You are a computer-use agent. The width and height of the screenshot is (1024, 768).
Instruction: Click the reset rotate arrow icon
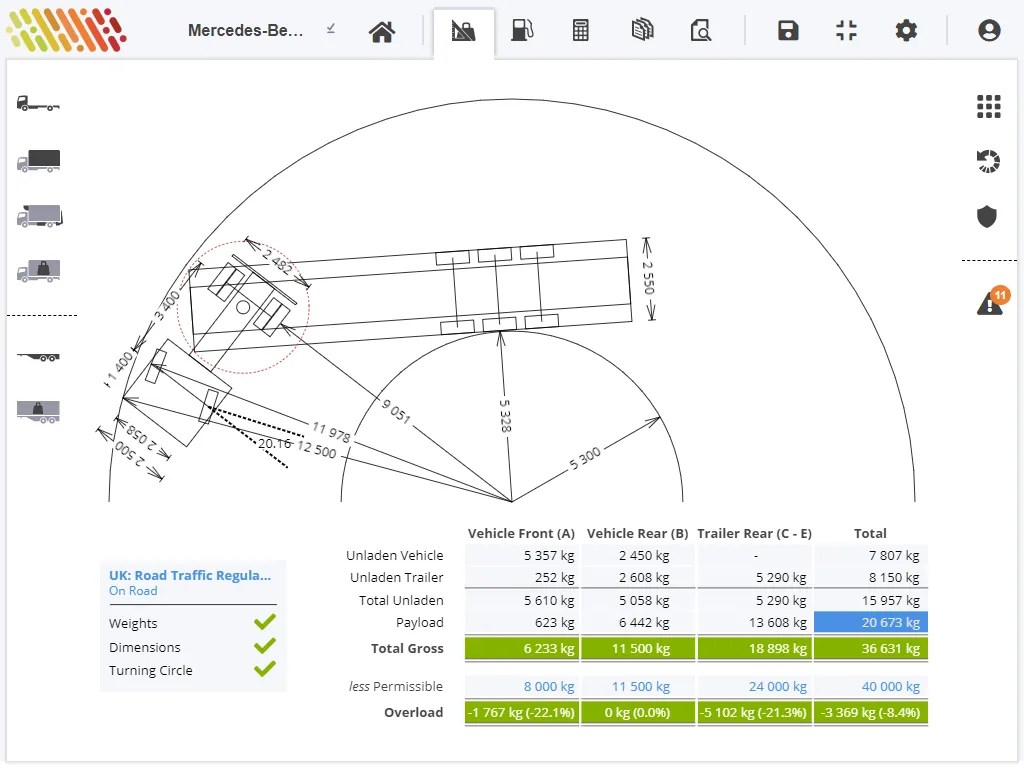pyautogui.click(x=987, y=161)
